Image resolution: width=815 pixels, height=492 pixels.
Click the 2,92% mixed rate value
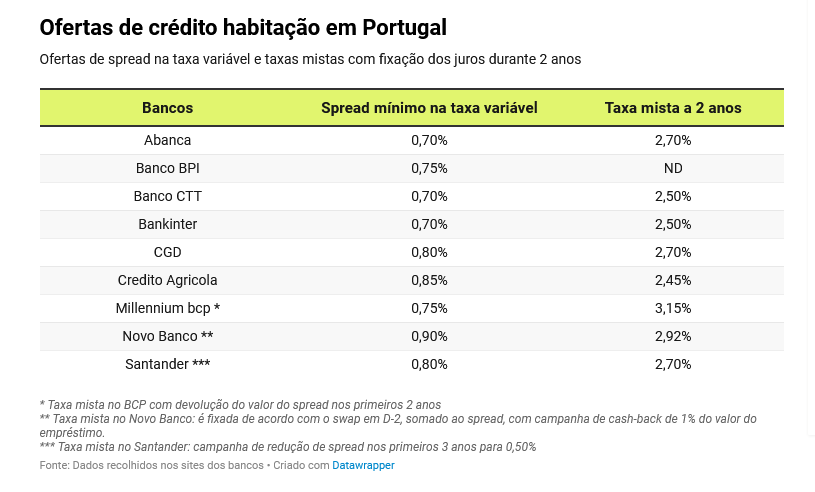point(673,336)
